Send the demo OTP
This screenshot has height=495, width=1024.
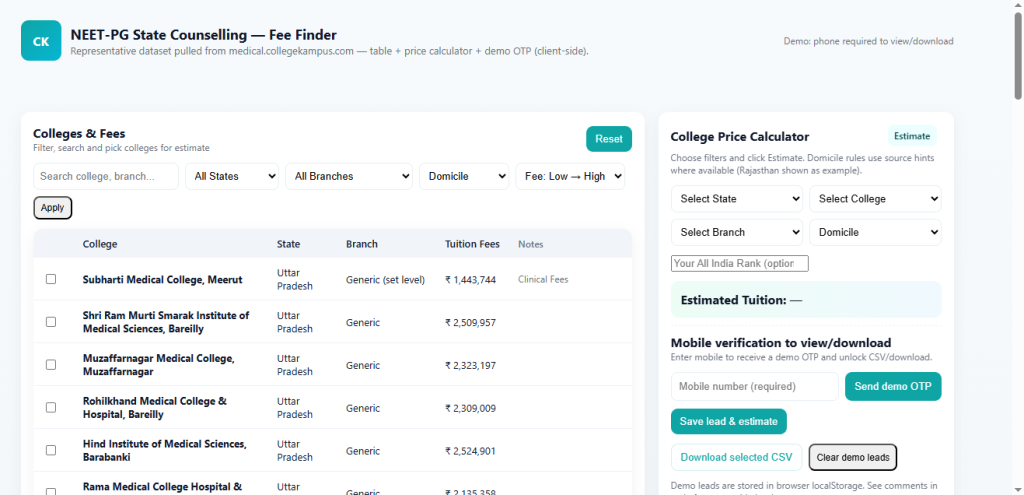pyautogui.click(x=893, y=387)
